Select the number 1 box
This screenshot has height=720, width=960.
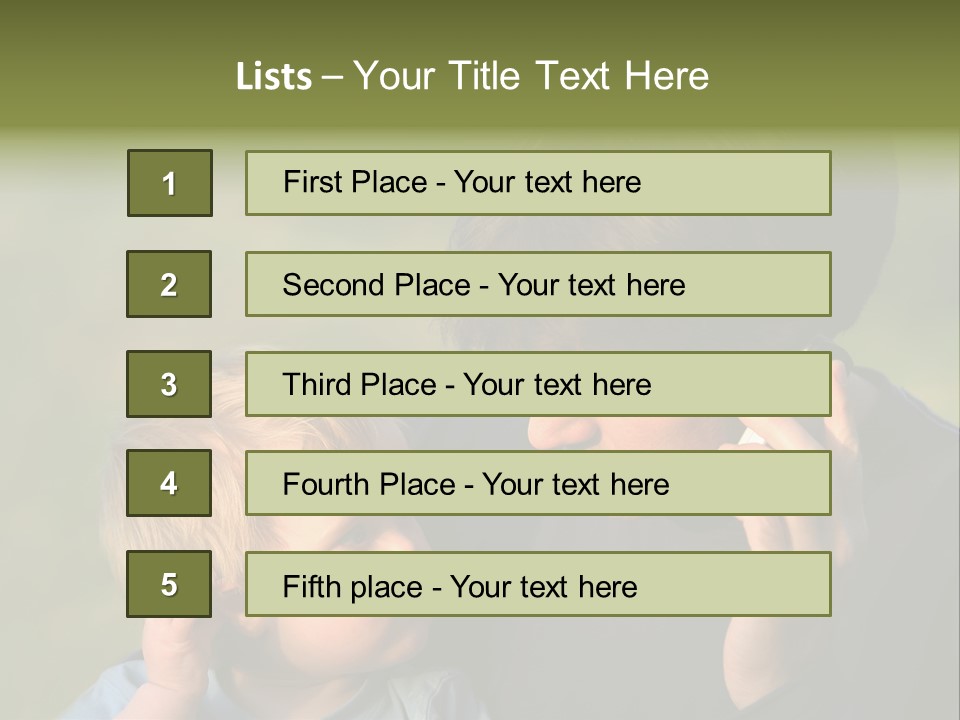[169, 183]
